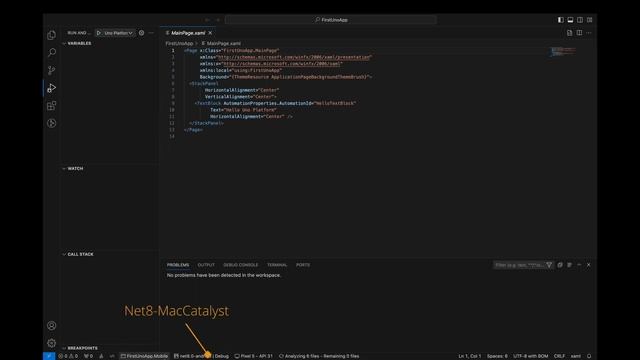Go back with title bar arrow
Viewport: 640px width, 360px height.
(207, 20)
